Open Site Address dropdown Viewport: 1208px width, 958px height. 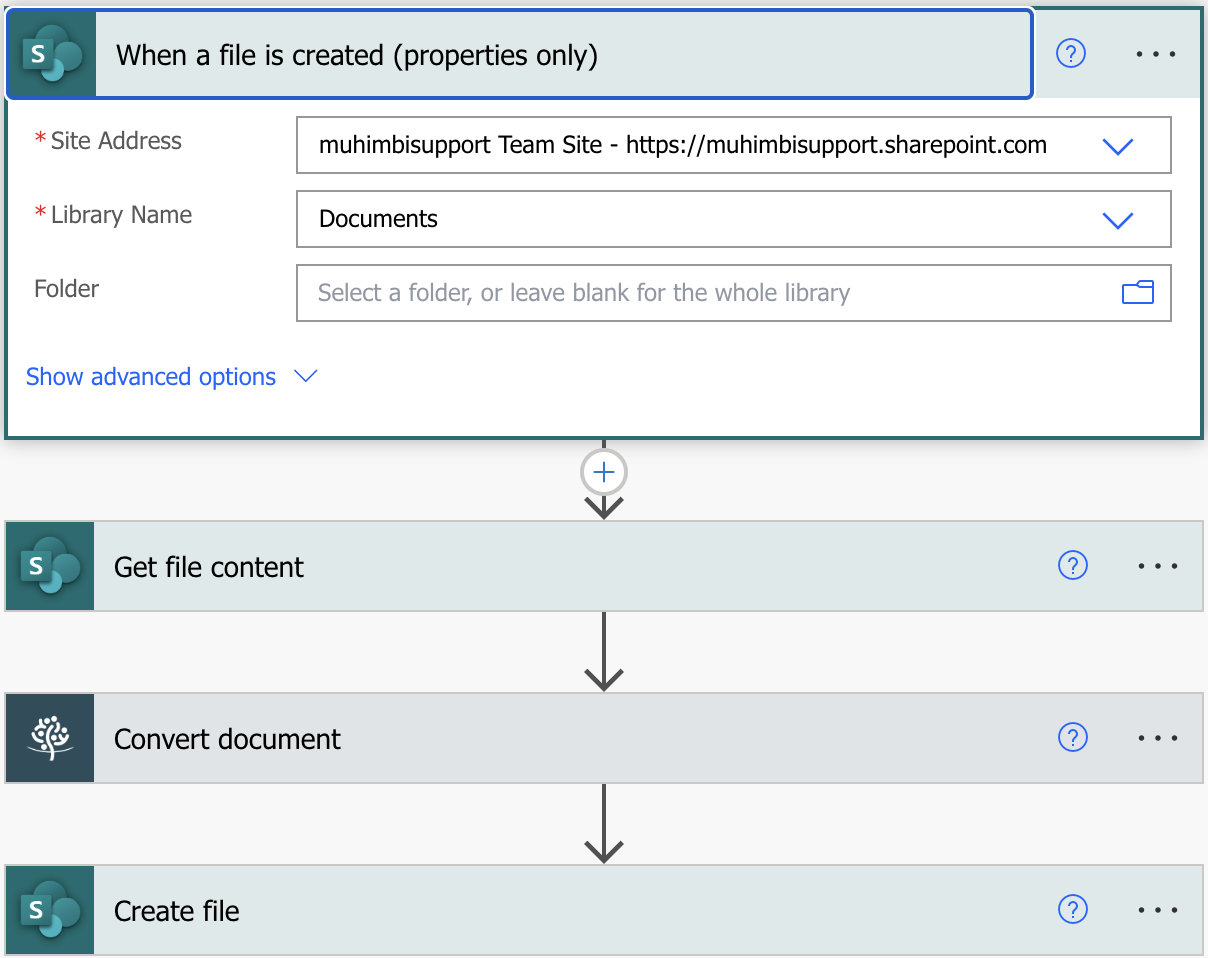pos(1117,146)
